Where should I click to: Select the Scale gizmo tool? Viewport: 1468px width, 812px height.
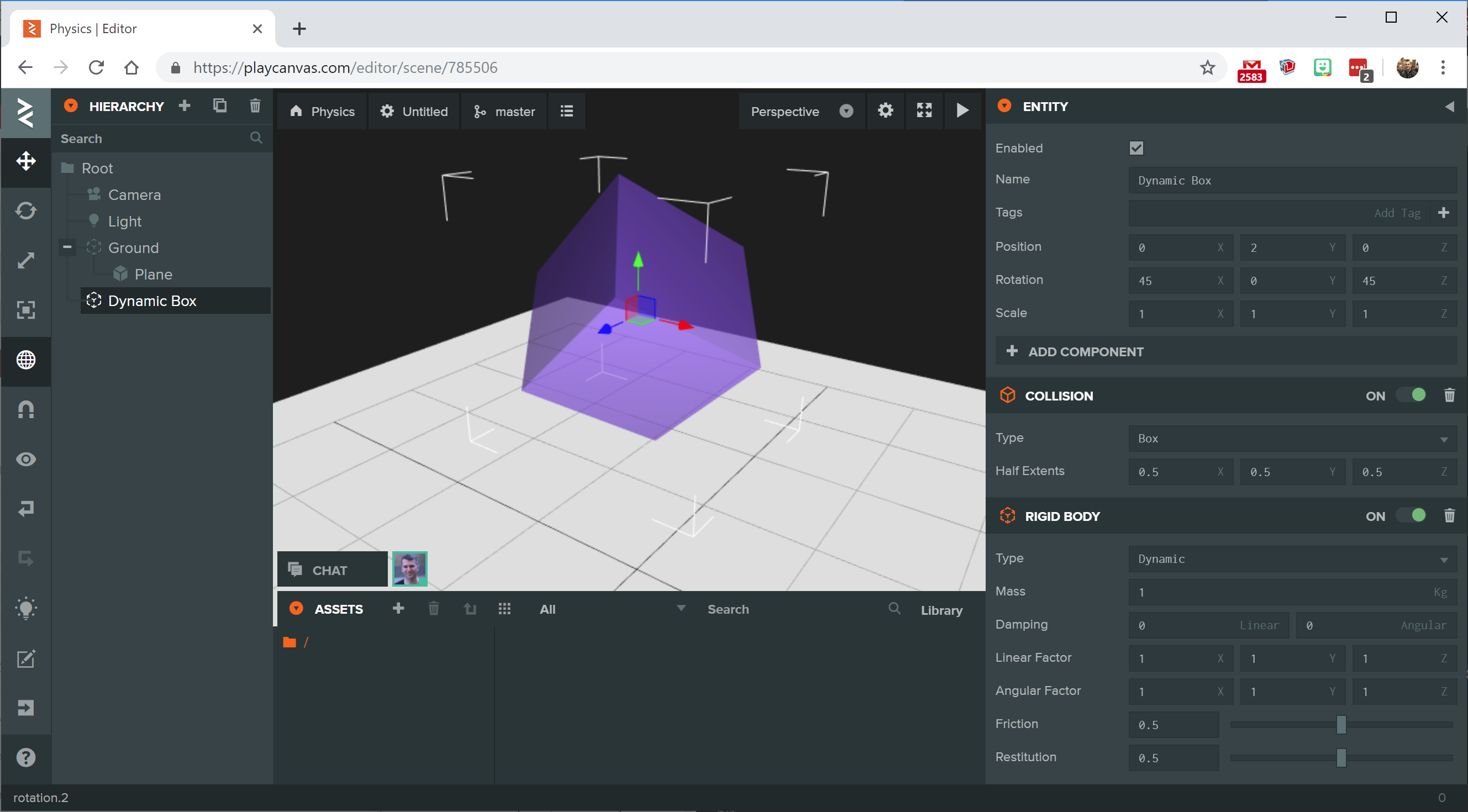(x=25, y=260)
